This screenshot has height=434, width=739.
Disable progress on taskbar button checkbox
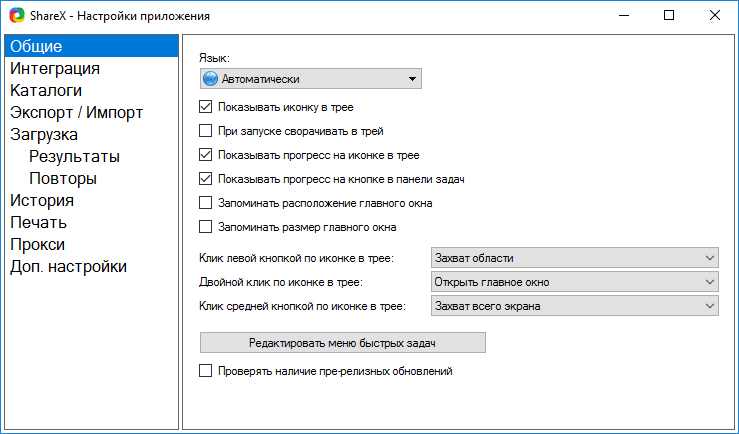[205, 179]
